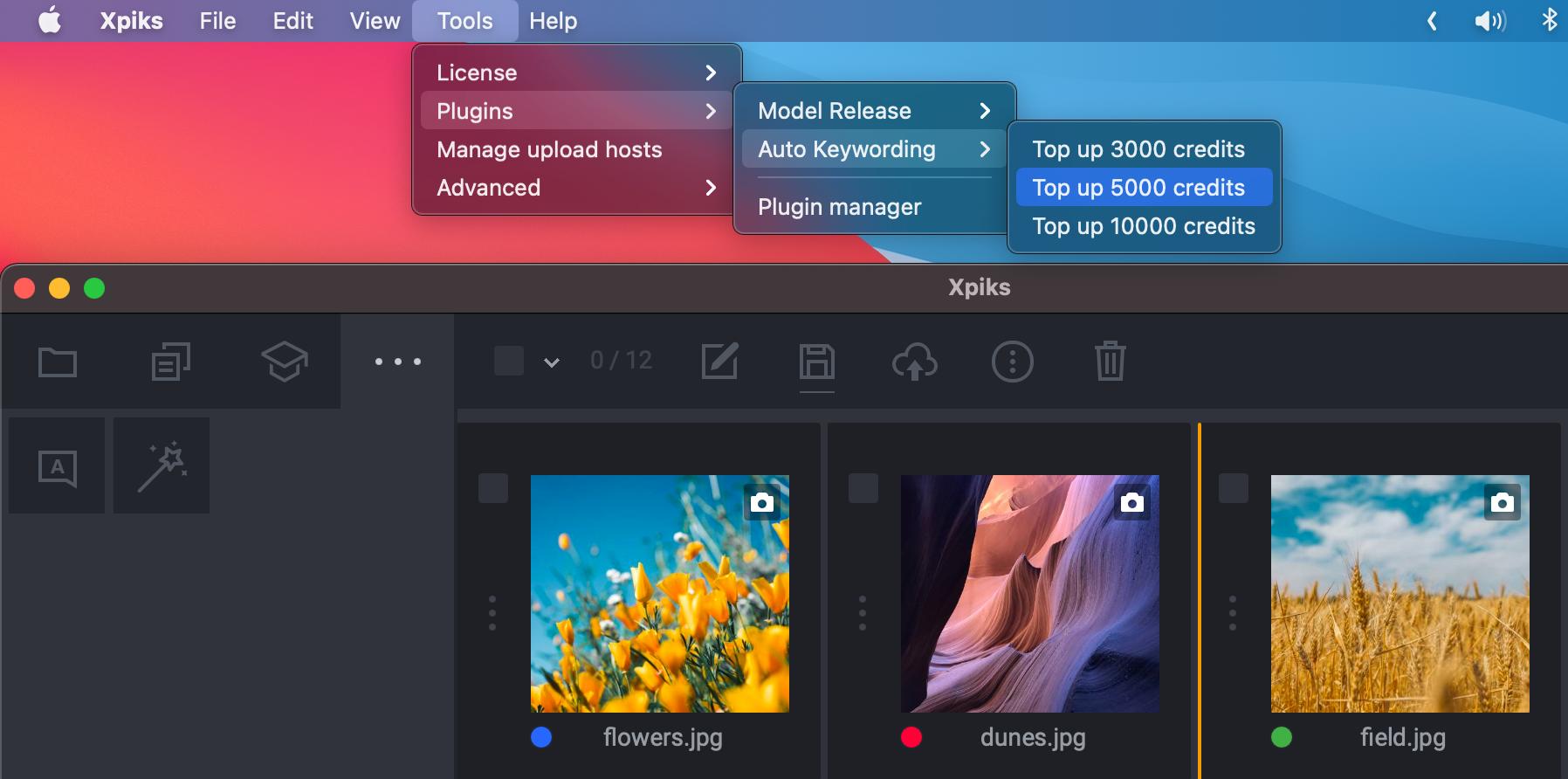
Task: Click camera badge on flowers.jpg thumbnail
Action: pyautogui.click(x=762, y=502)
